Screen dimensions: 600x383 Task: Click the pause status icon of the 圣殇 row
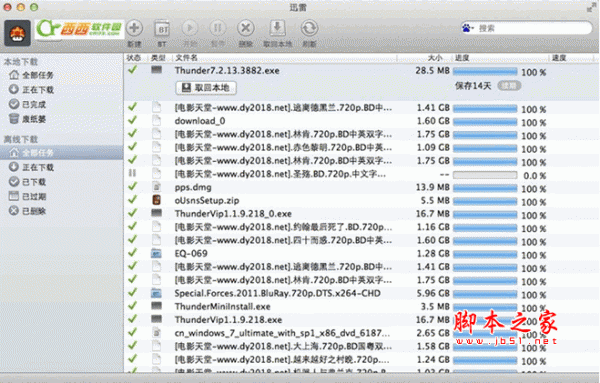click(x=132, y=173)
